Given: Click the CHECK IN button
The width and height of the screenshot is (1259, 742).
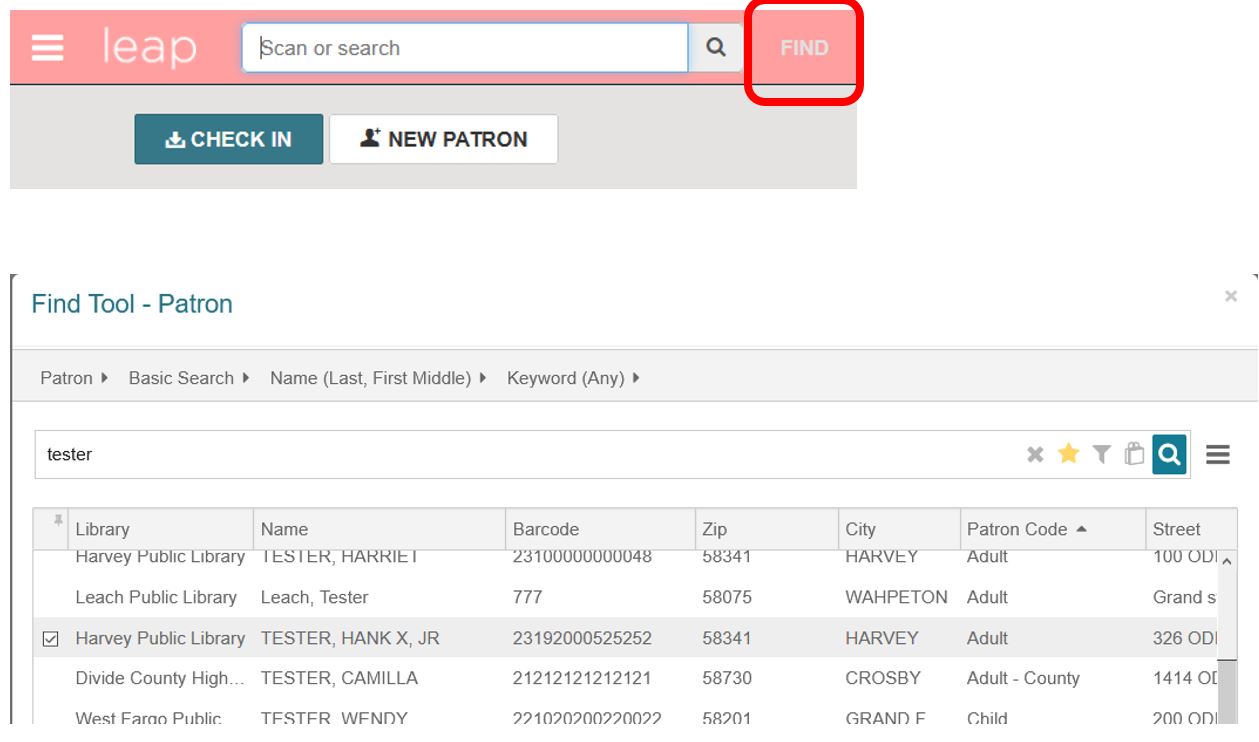Looking at the screenshot, I should point(229,139).
